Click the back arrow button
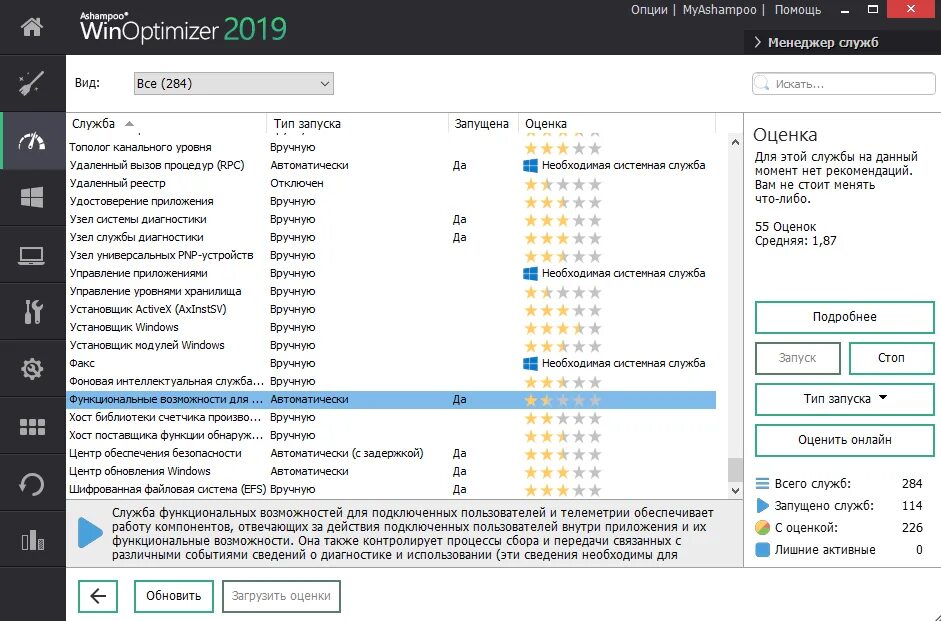 coord(98,596)
